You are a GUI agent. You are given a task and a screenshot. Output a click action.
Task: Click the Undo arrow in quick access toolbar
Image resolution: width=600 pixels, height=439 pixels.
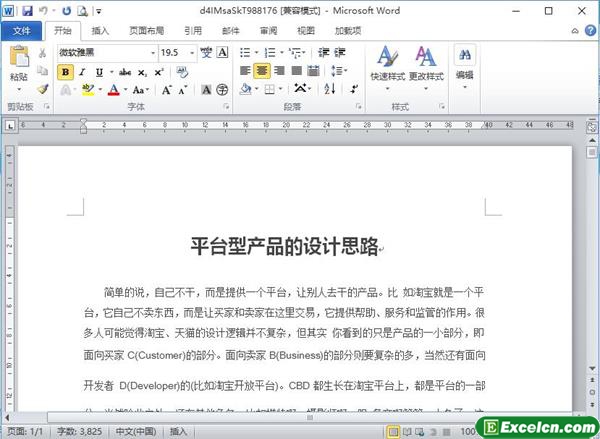coord(43,11)
